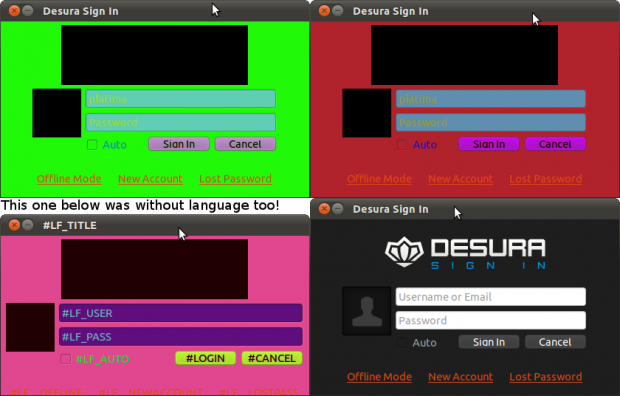Follow Offline Mode link in green window
Image resolution: width=620 pixels, height=396 pixels.
coord(69,179)
